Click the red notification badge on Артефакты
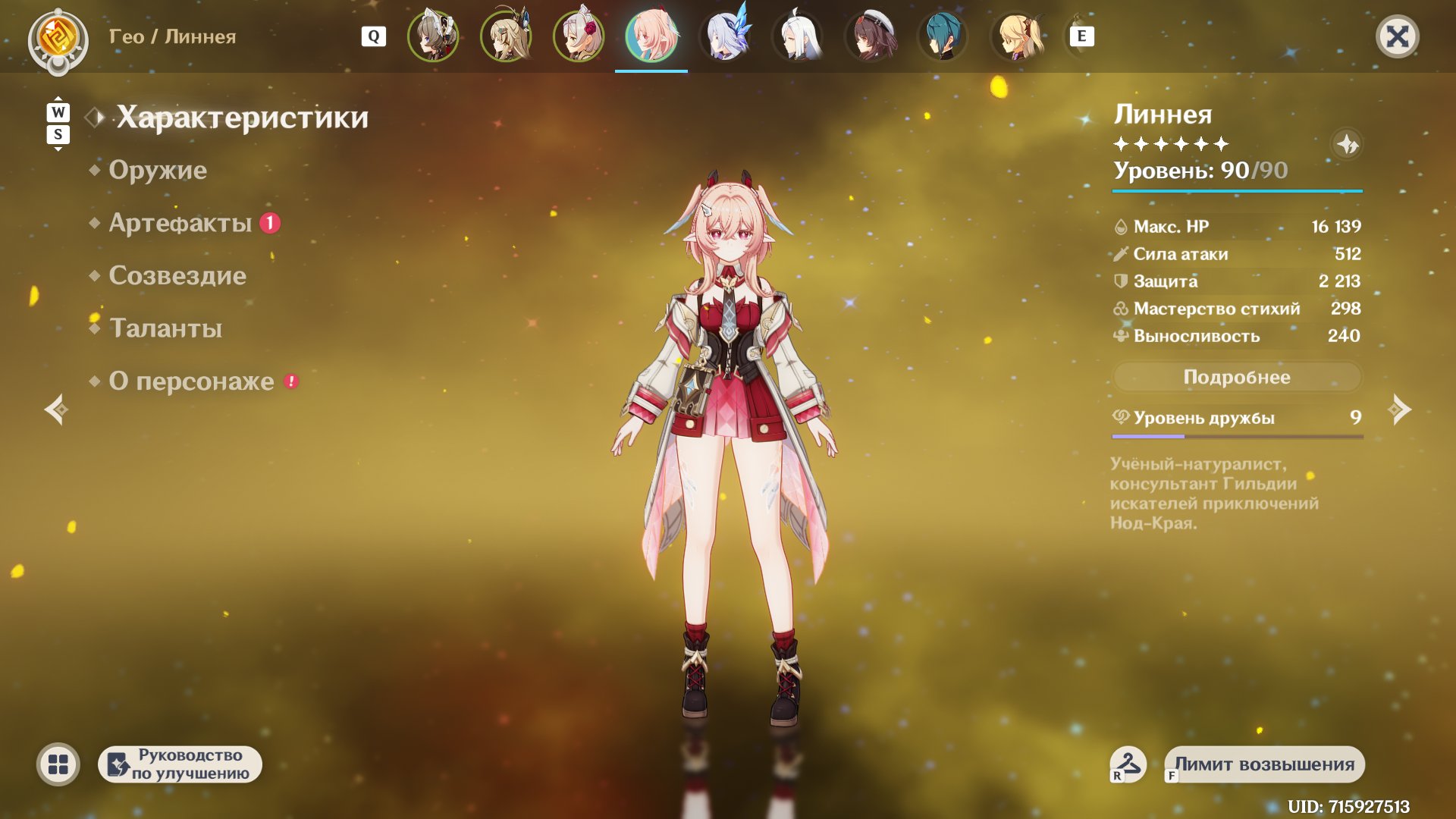The width and height of the screenshot is (1456, 819). tap(270, 223)
